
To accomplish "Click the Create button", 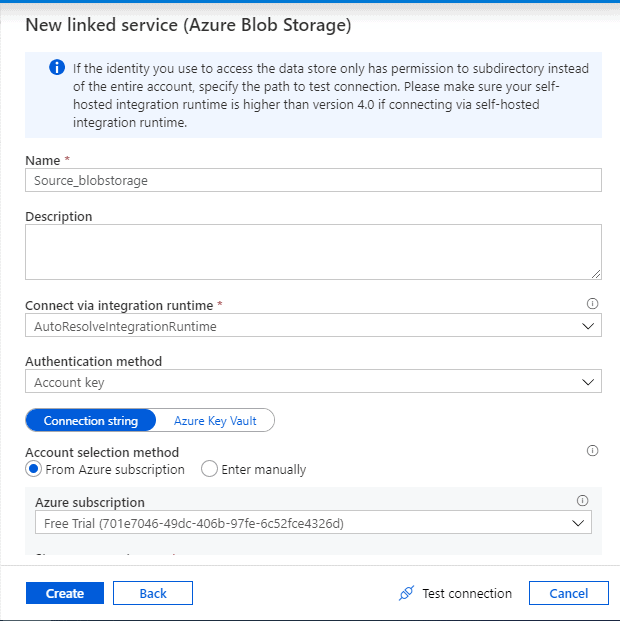I will pos(65,593).
